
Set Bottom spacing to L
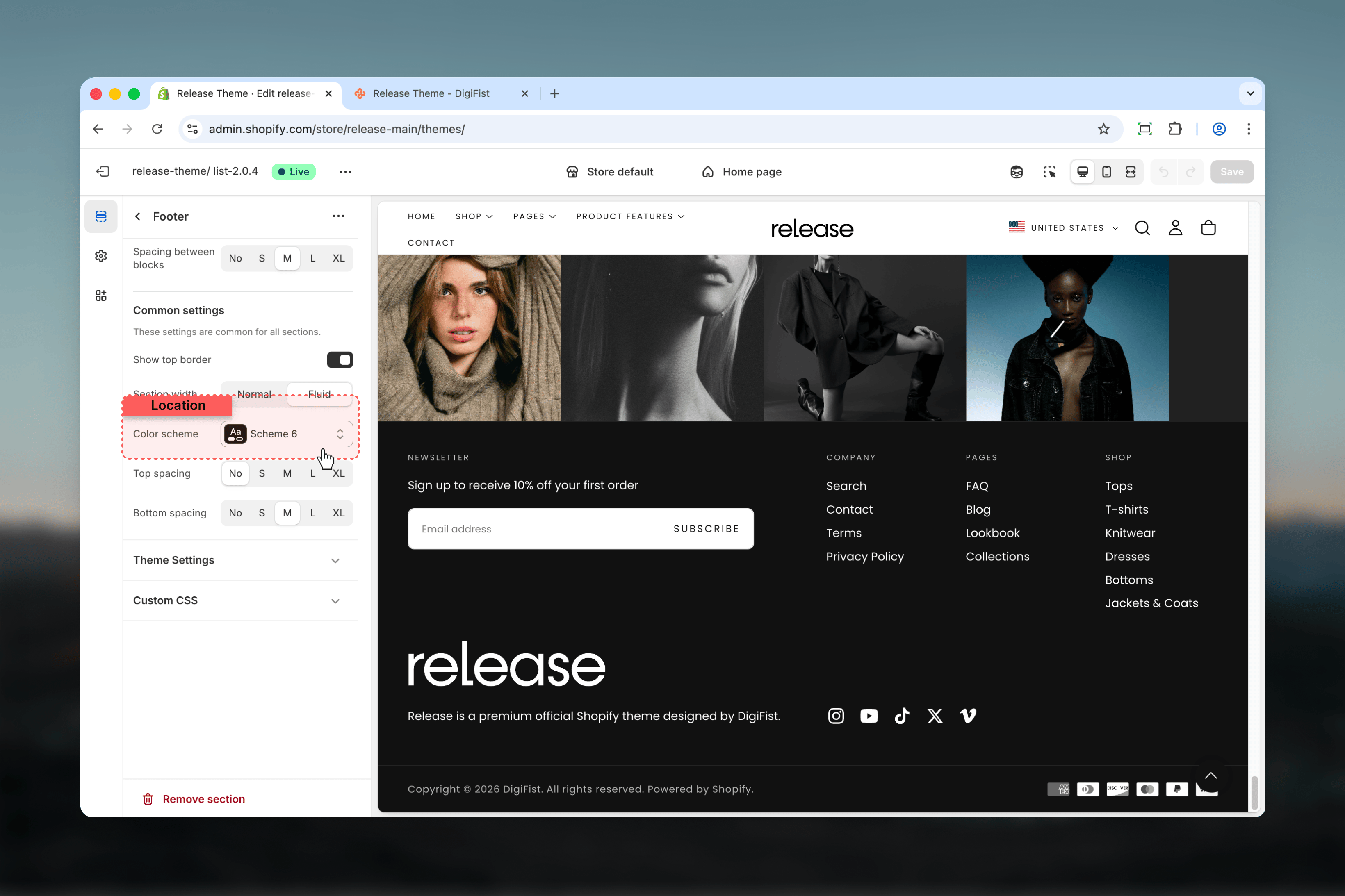[x=312, y=513]
